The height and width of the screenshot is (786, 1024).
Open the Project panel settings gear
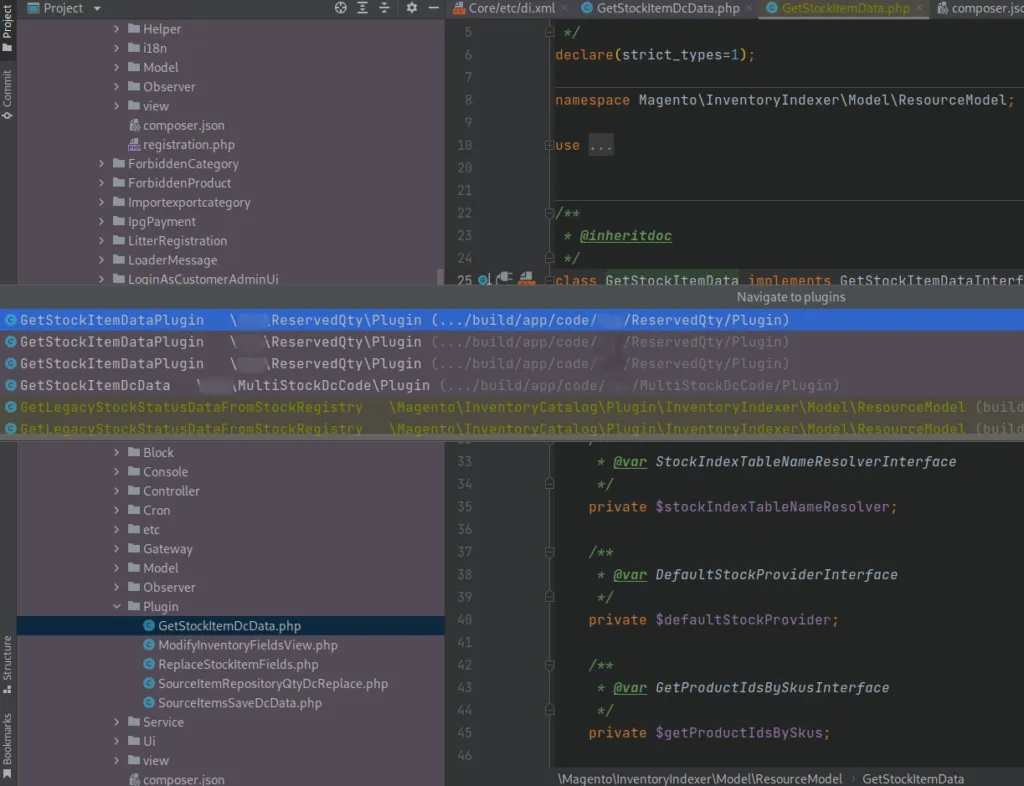411,8
